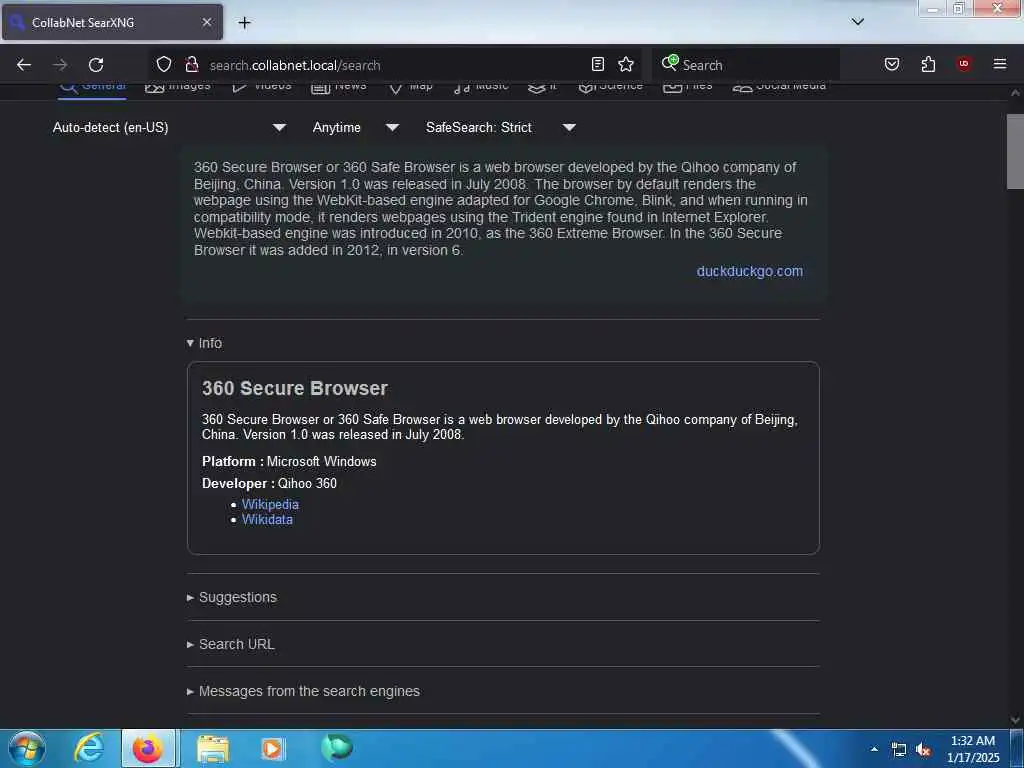Reload the current page
Image resolution: width=1024 pixels, height=768 pixels.
coord(96,65)
